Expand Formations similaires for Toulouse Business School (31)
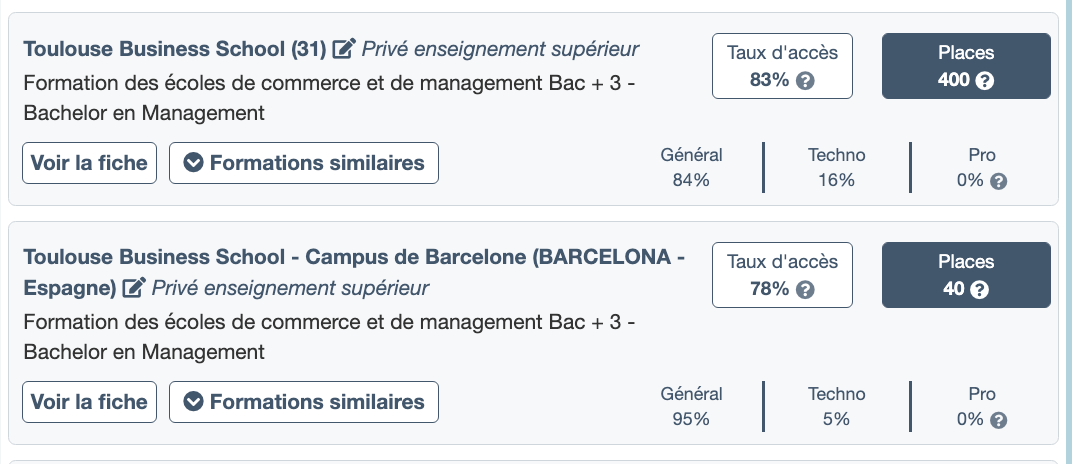 (x=304, y=163)
